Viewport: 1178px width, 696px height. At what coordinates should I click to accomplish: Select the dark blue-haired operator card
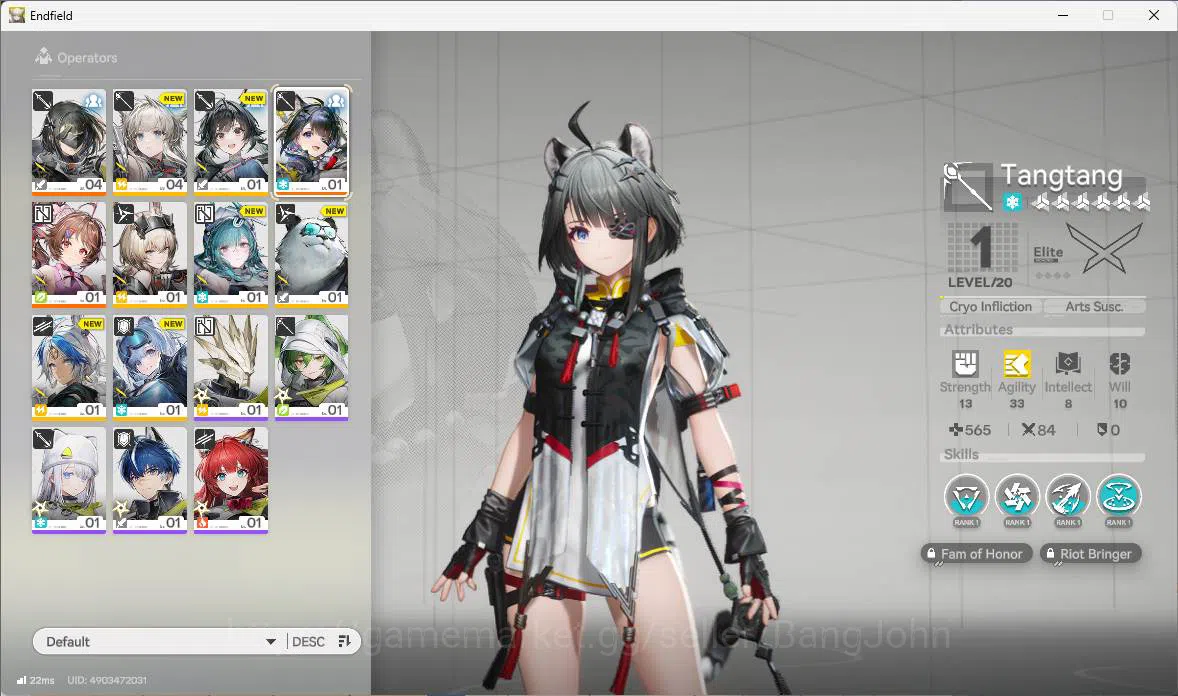tap(150, 480)
